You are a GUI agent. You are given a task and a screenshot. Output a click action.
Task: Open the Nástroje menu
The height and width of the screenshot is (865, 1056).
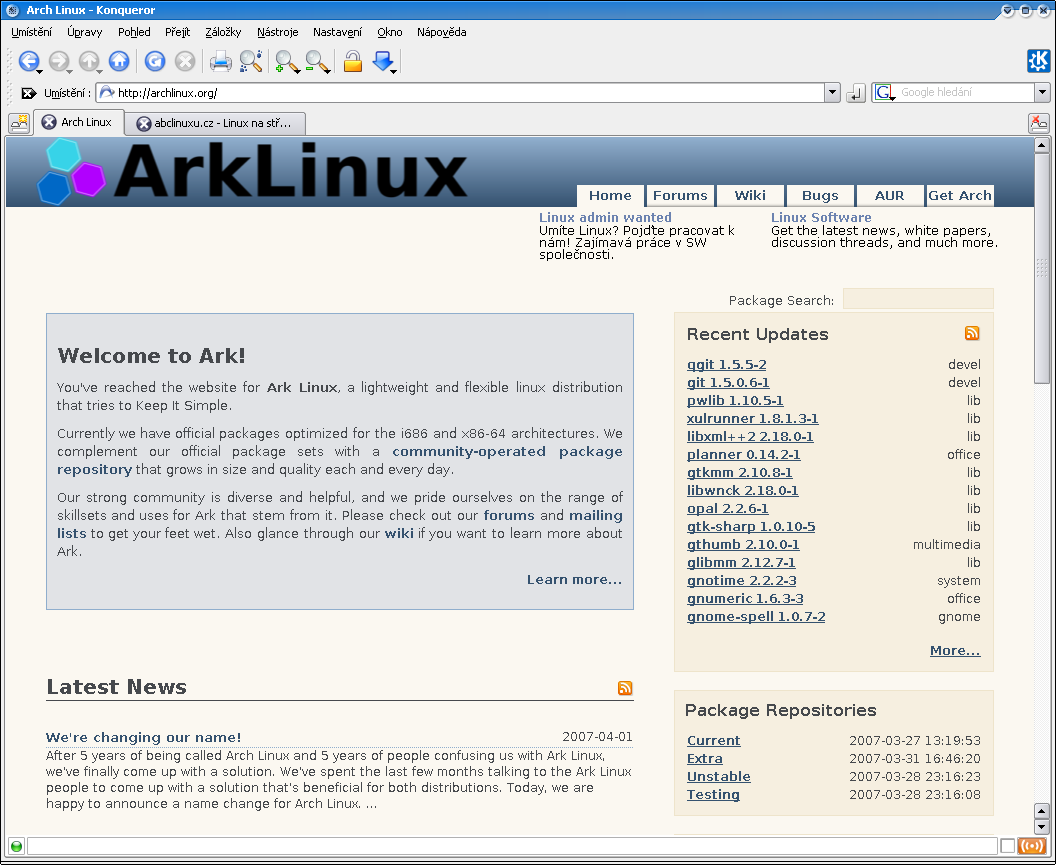[277, 32]
